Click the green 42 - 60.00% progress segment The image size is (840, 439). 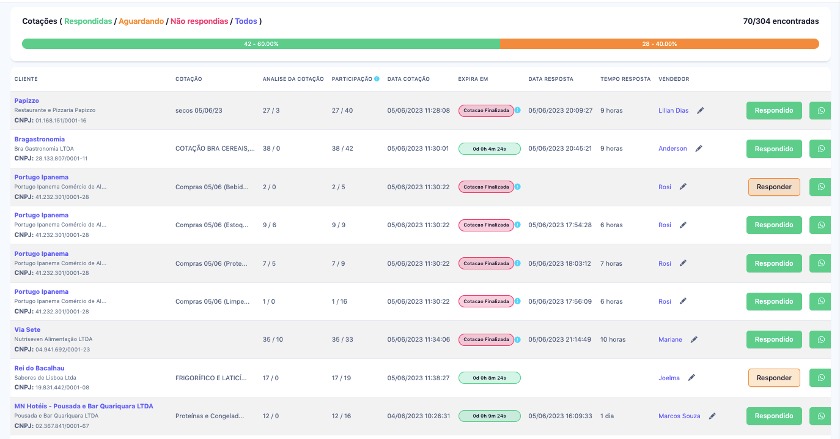pos(260,45)
